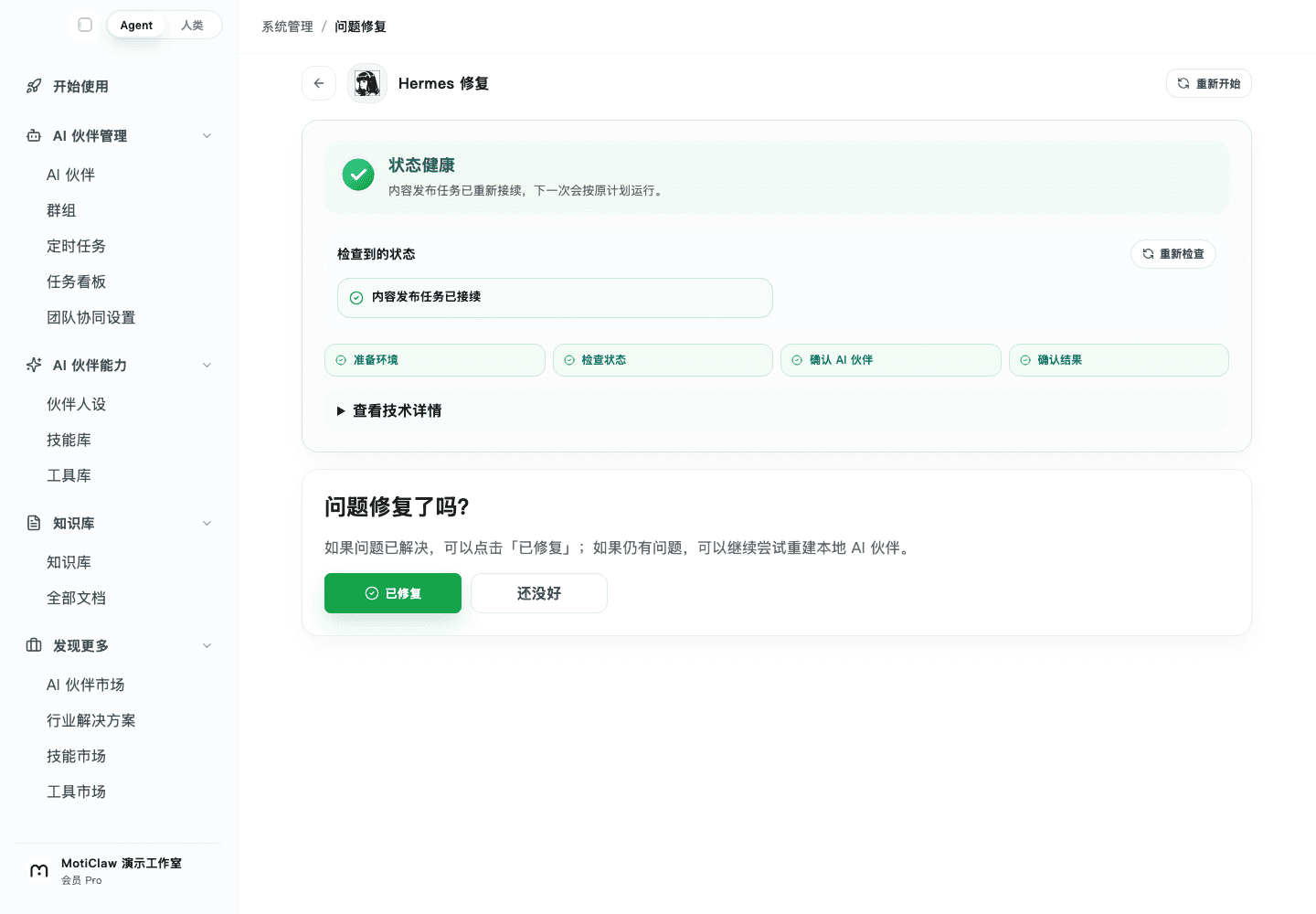Click the check icon on 已修复 button

372,593
